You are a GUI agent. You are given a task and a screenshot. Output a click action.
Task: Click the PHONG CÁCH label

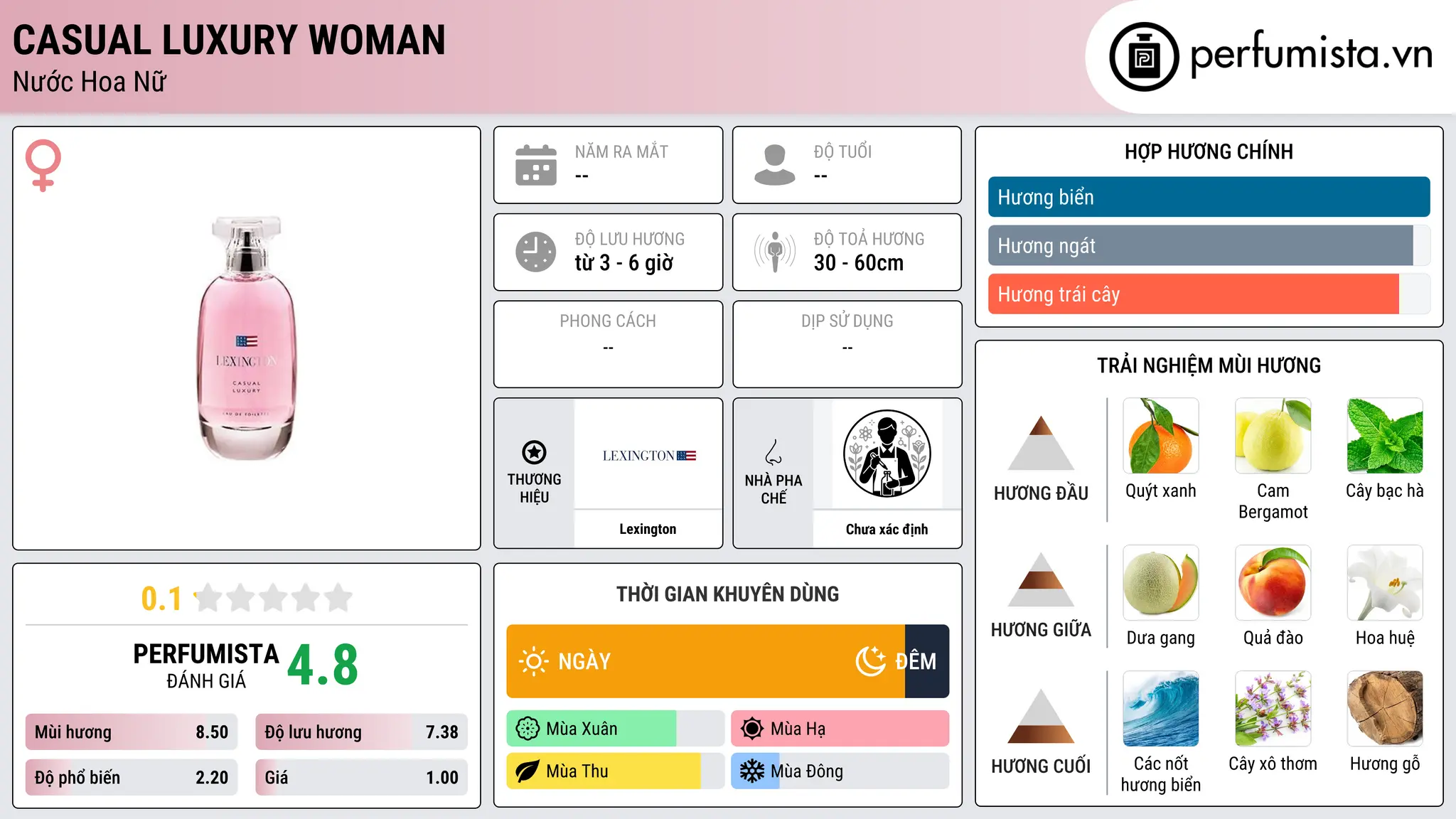point(608,321)
